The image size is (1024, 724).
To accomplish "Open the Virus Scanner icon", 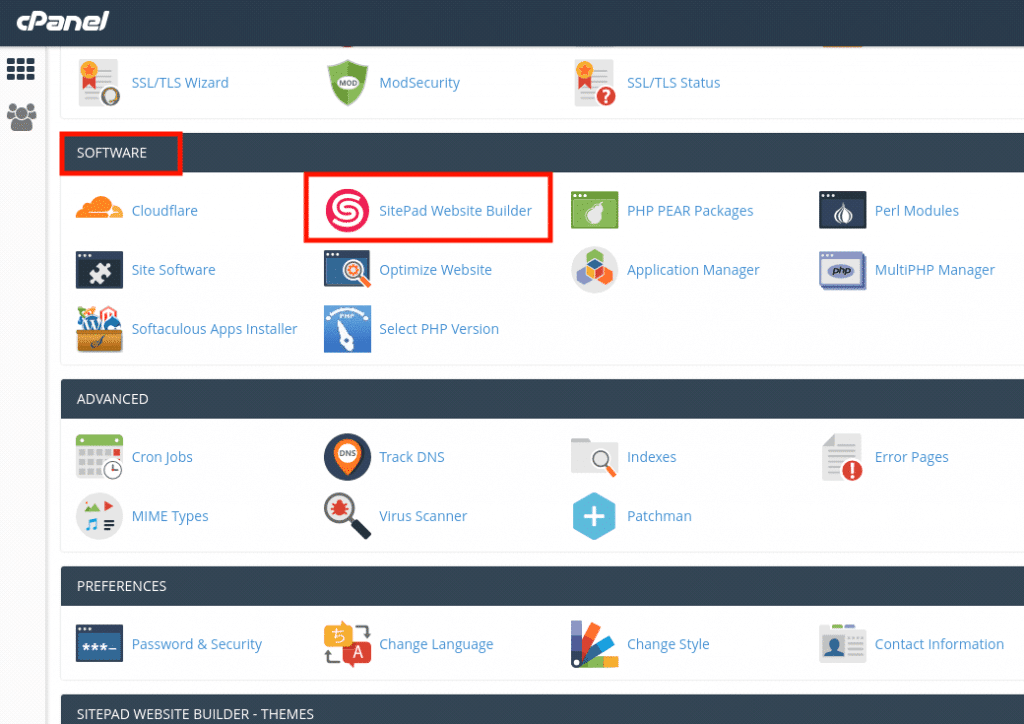I will [x=346, y=516].
